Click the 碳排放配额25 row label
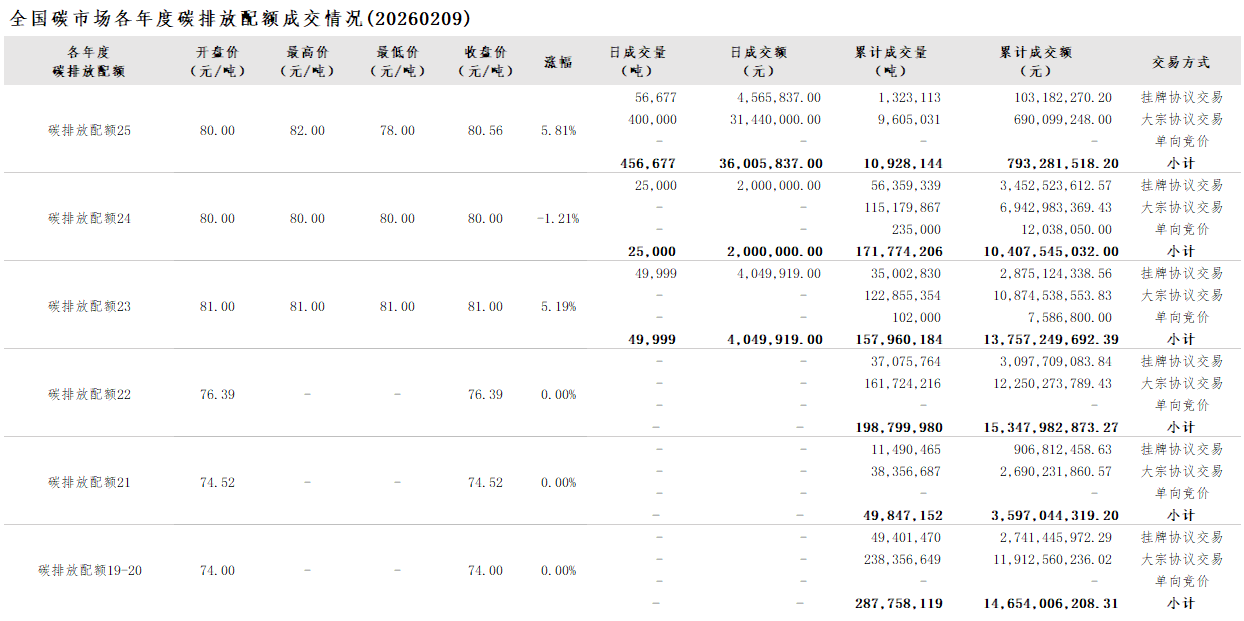 coord(89,131)
